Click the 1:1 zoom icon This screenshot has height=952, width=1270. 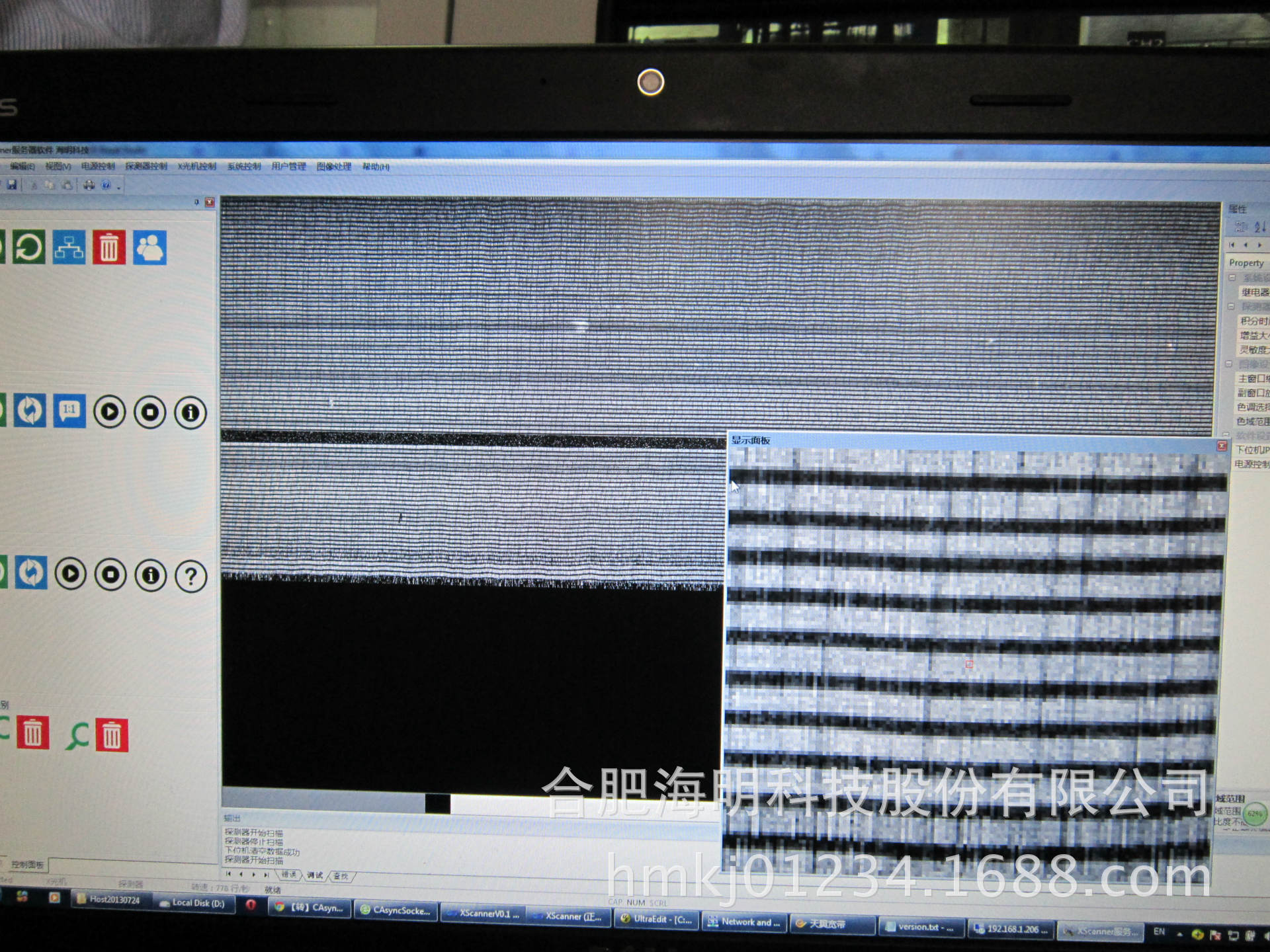tap(69, 411)
